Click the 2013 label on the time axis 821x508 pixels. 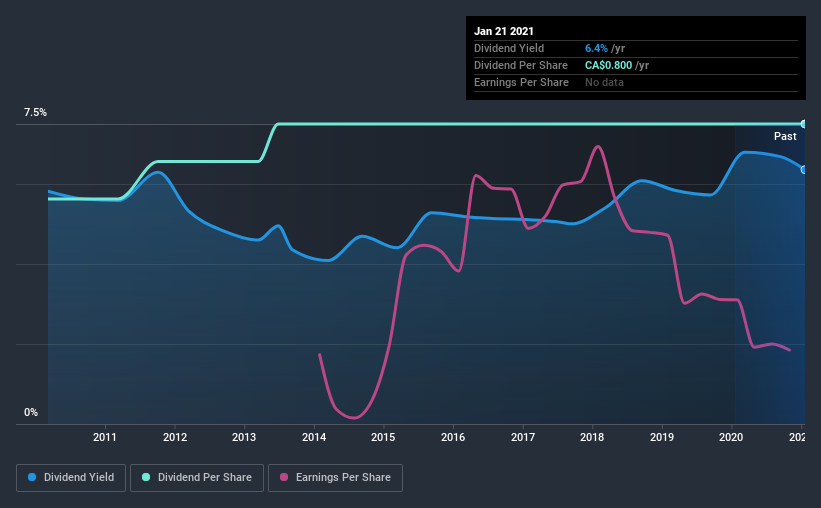244,437
